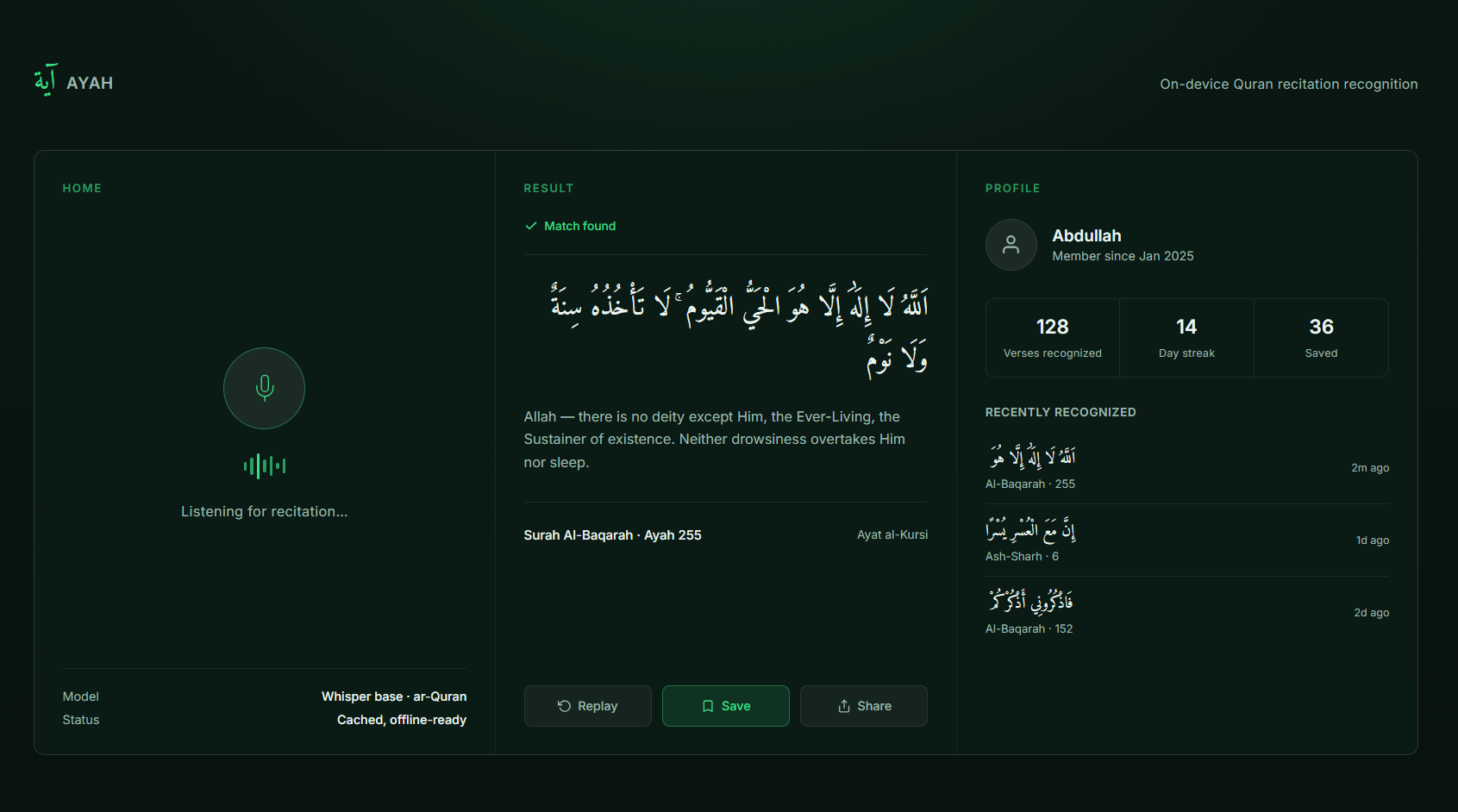Click the Abdullah profile name
1458x812 pixels.
point(1086,235)
